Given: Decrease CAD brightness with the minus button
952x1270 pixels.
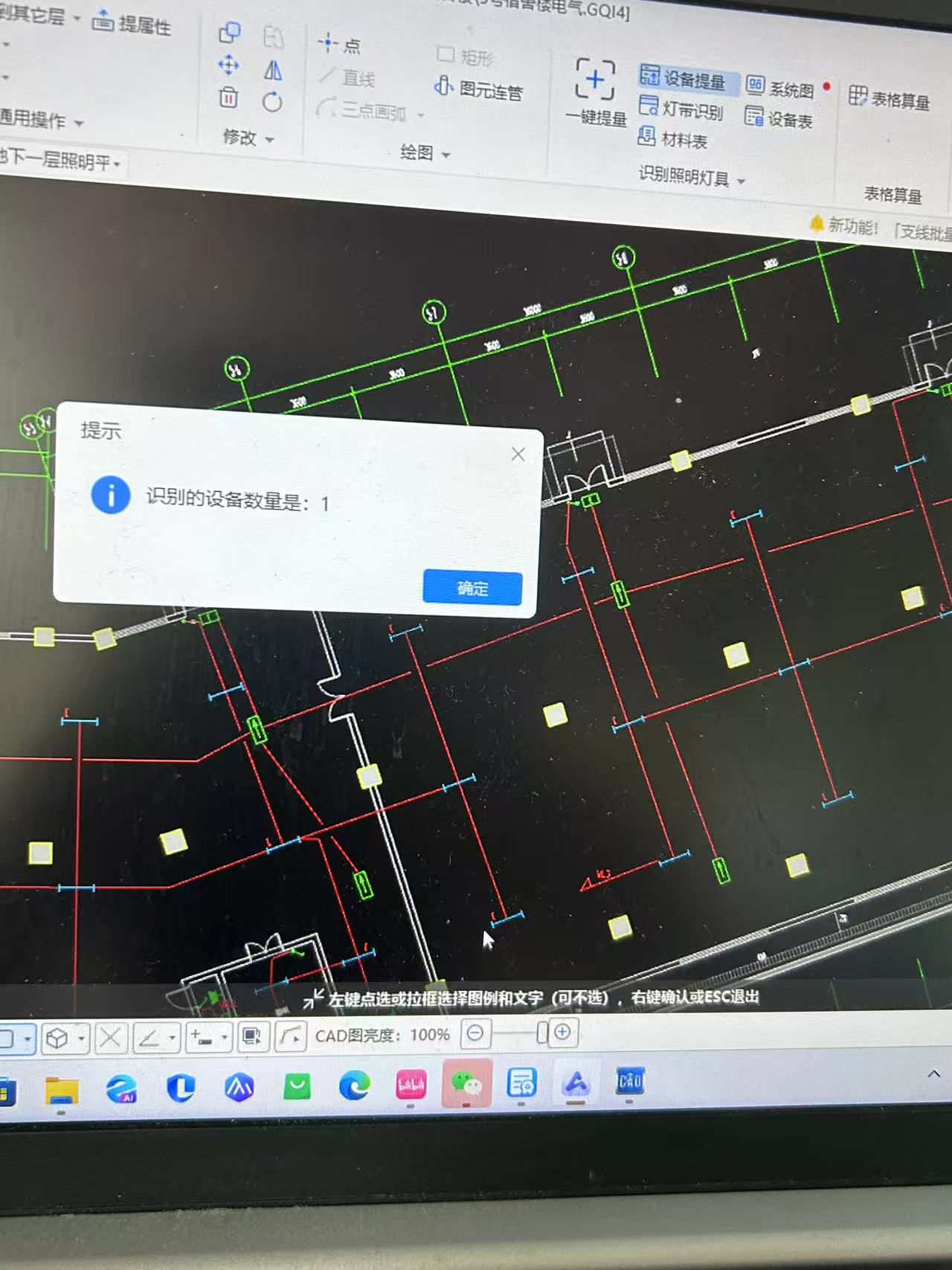Looking at the screenshot, I should coord(475,1033).
